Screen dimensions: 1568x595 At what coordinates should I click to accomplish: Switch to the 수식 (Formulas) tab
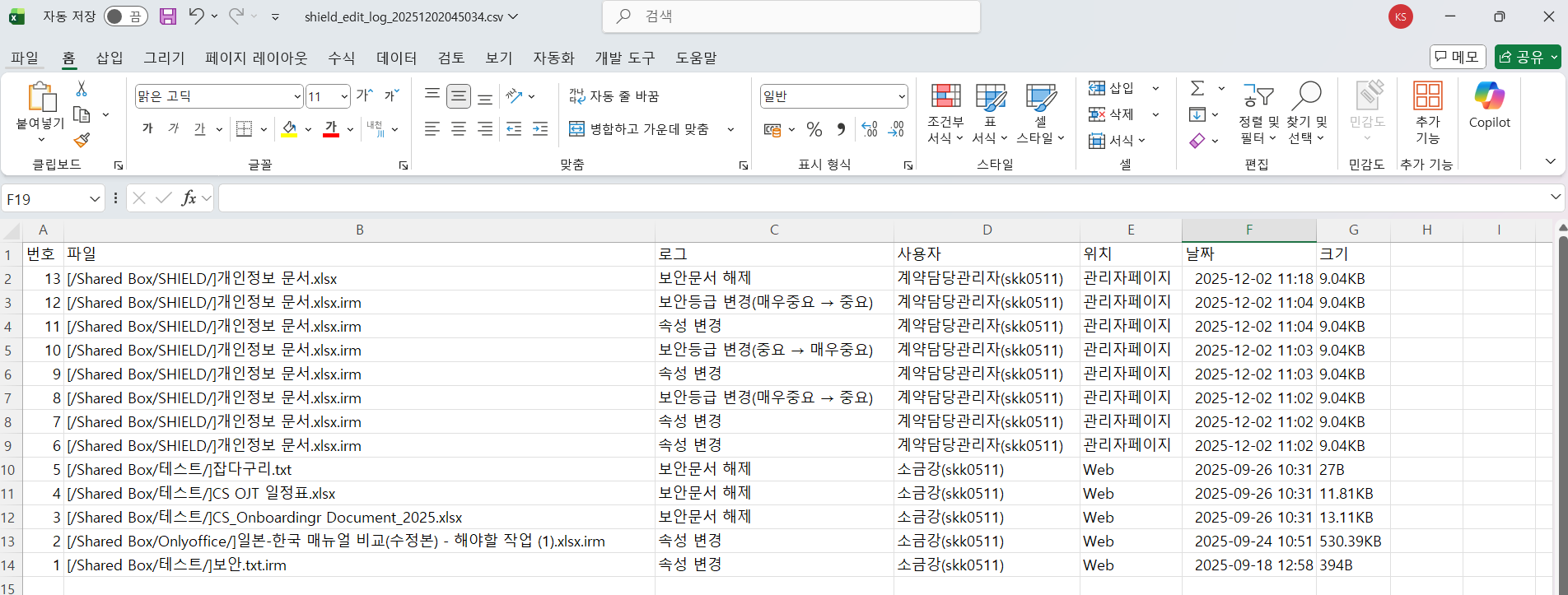(x=342, y=58)
